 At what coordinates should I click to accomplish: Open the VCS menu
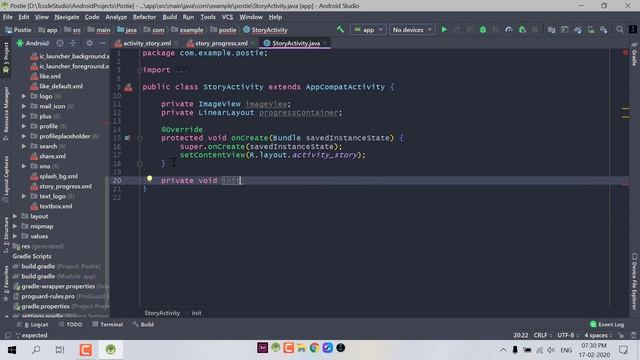coord(227,17)
